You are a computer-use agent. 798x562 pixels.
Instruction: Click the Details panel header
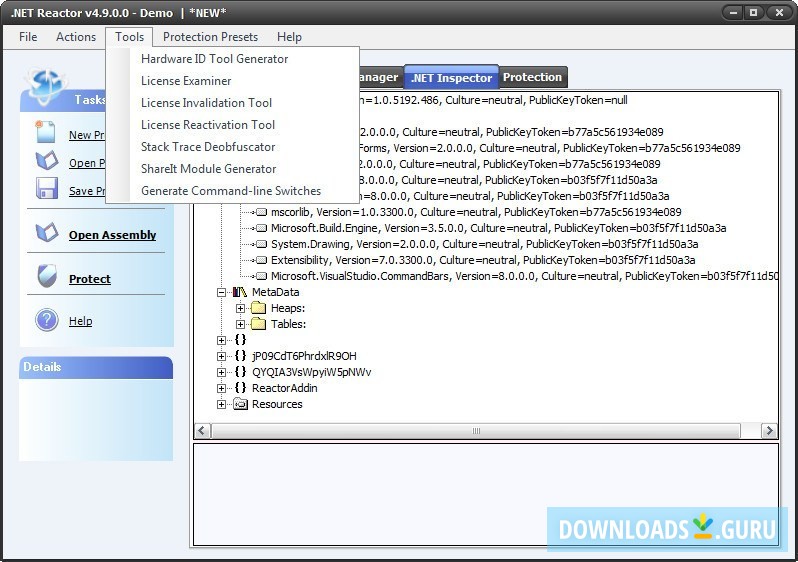pyautogui.click(x=96, y=367)
